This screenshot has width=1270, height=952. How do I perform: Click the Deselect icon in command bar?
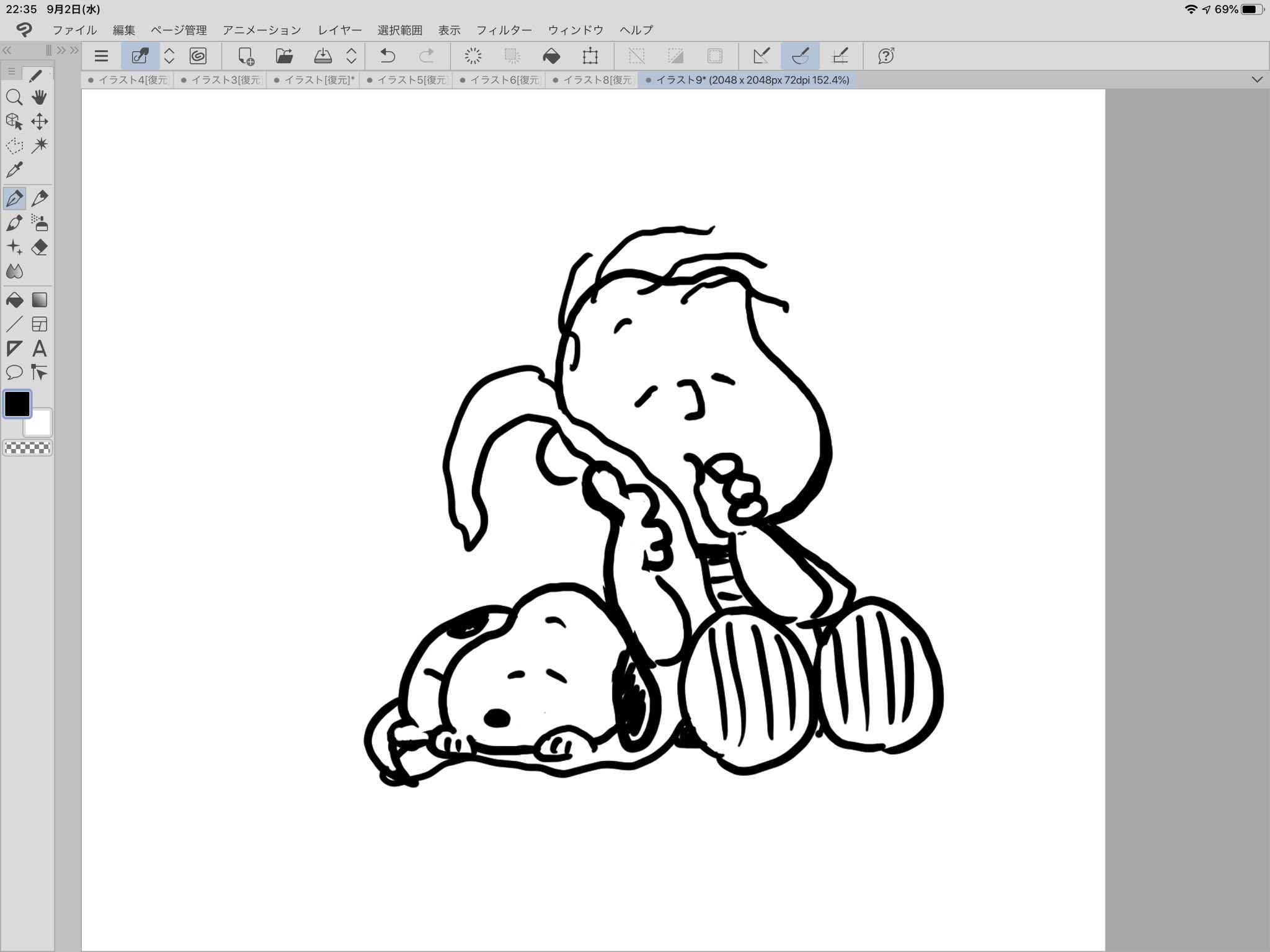[637, 56]
